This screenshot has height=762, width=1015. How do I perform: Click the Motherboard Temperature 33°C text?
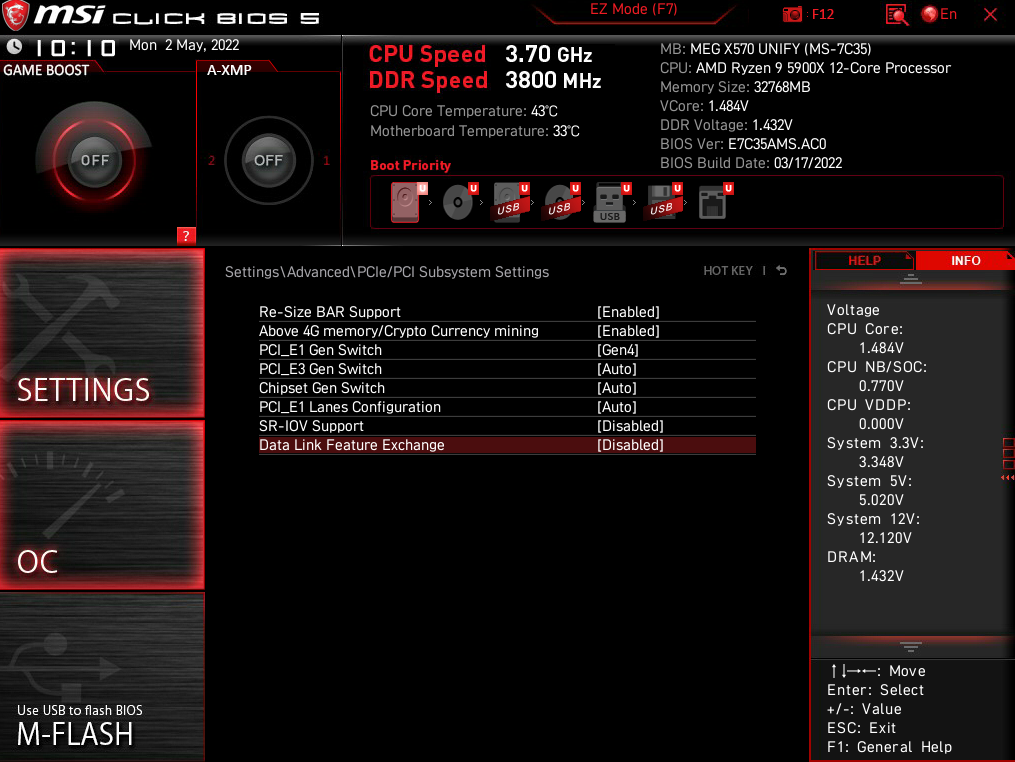(x=474, y=131)
